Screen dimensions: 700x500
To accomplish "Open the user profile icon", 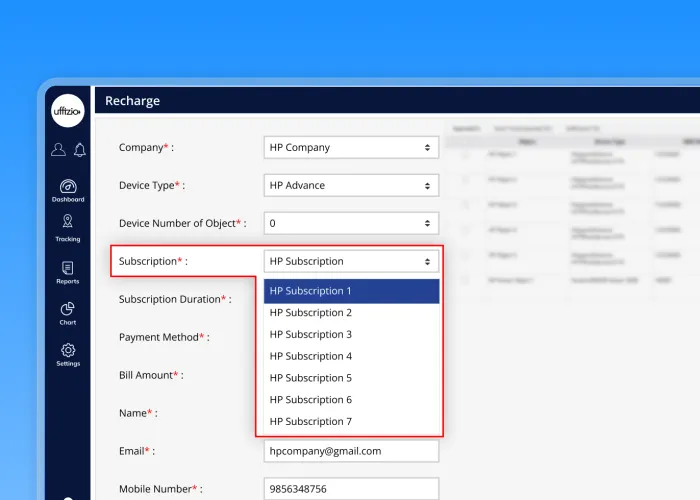I will point(59,150).
